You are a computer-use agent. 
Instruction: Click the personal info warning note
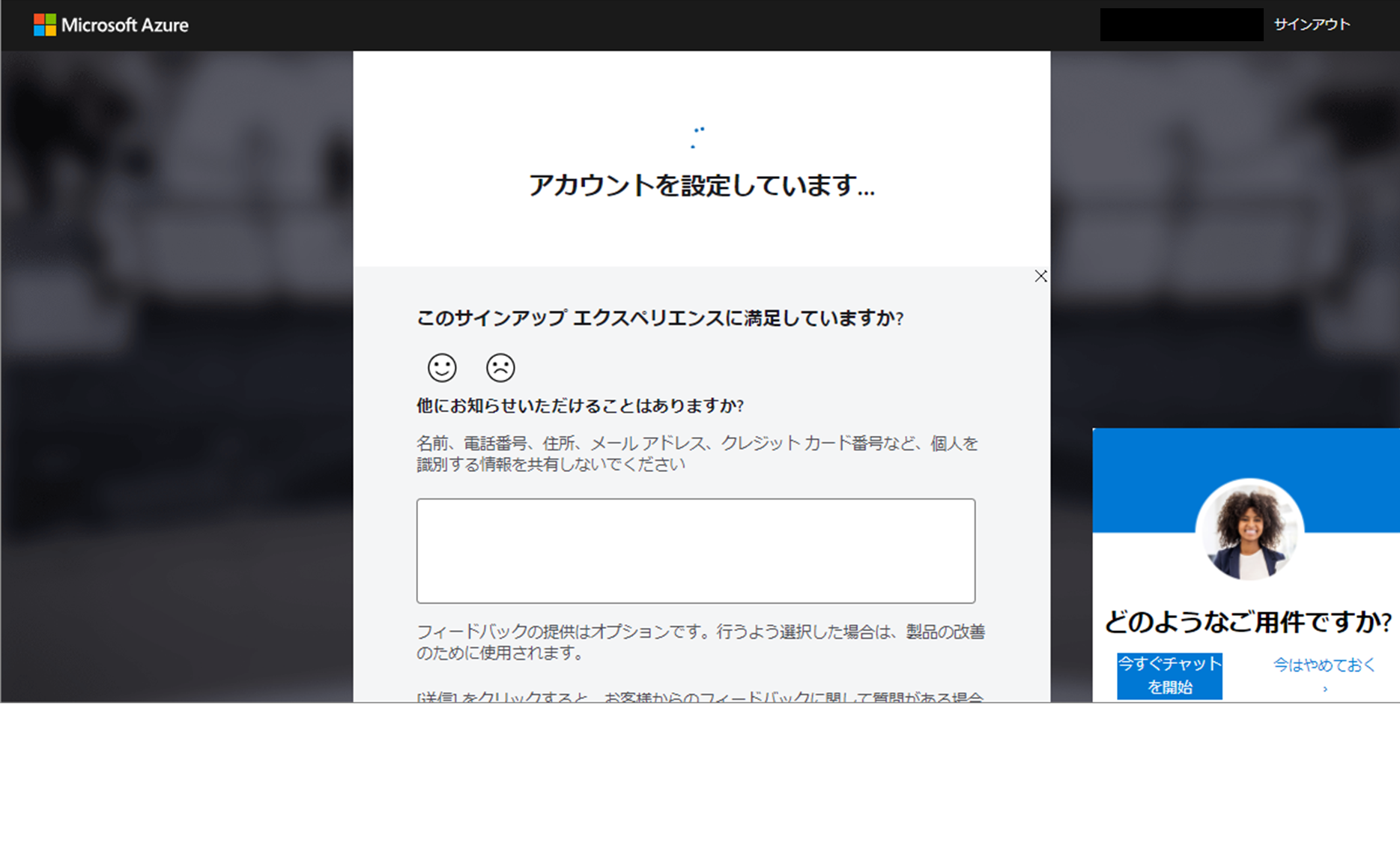[x=697, y=453]
